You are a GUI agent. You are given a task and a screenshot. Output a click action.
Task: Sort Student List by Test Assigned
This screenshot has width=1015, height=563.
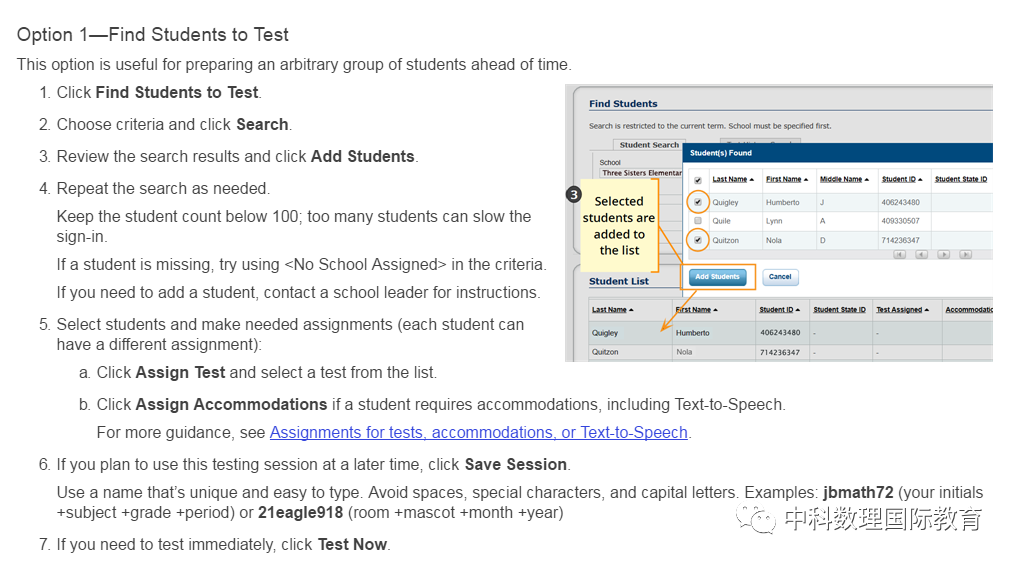point(902,310)
